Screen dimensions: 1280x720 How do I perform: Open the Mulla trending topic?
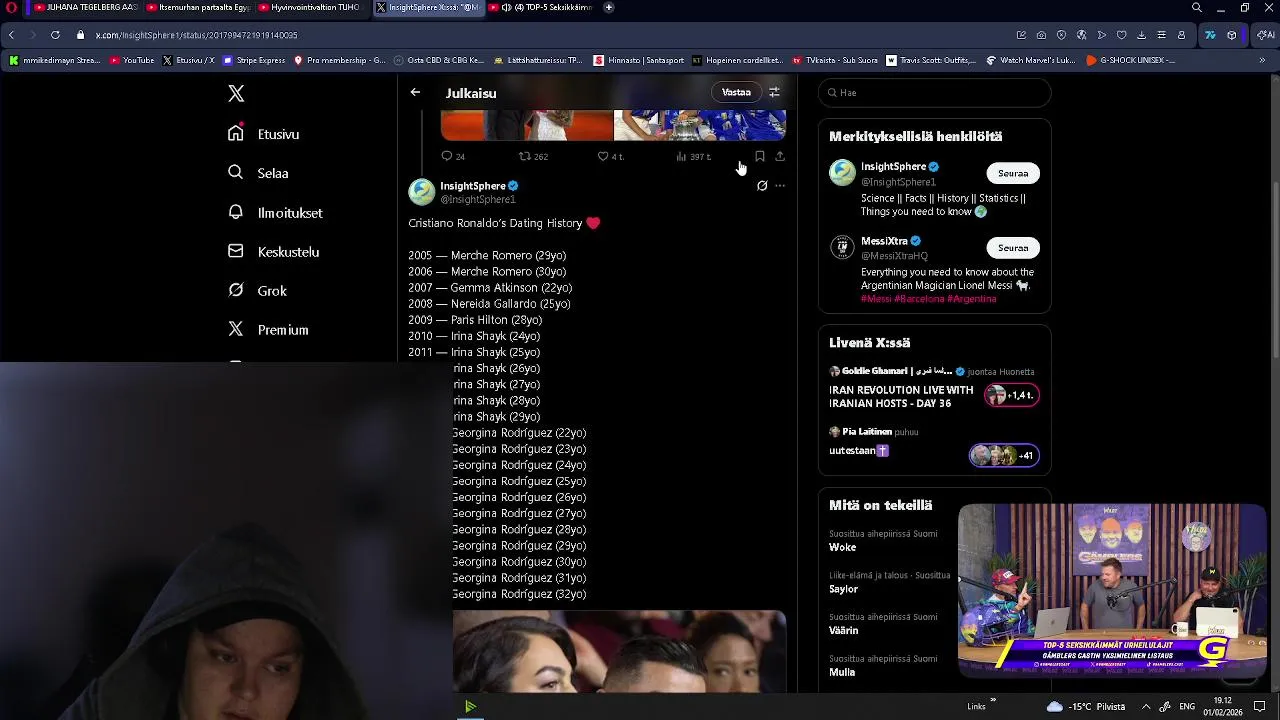842,672
